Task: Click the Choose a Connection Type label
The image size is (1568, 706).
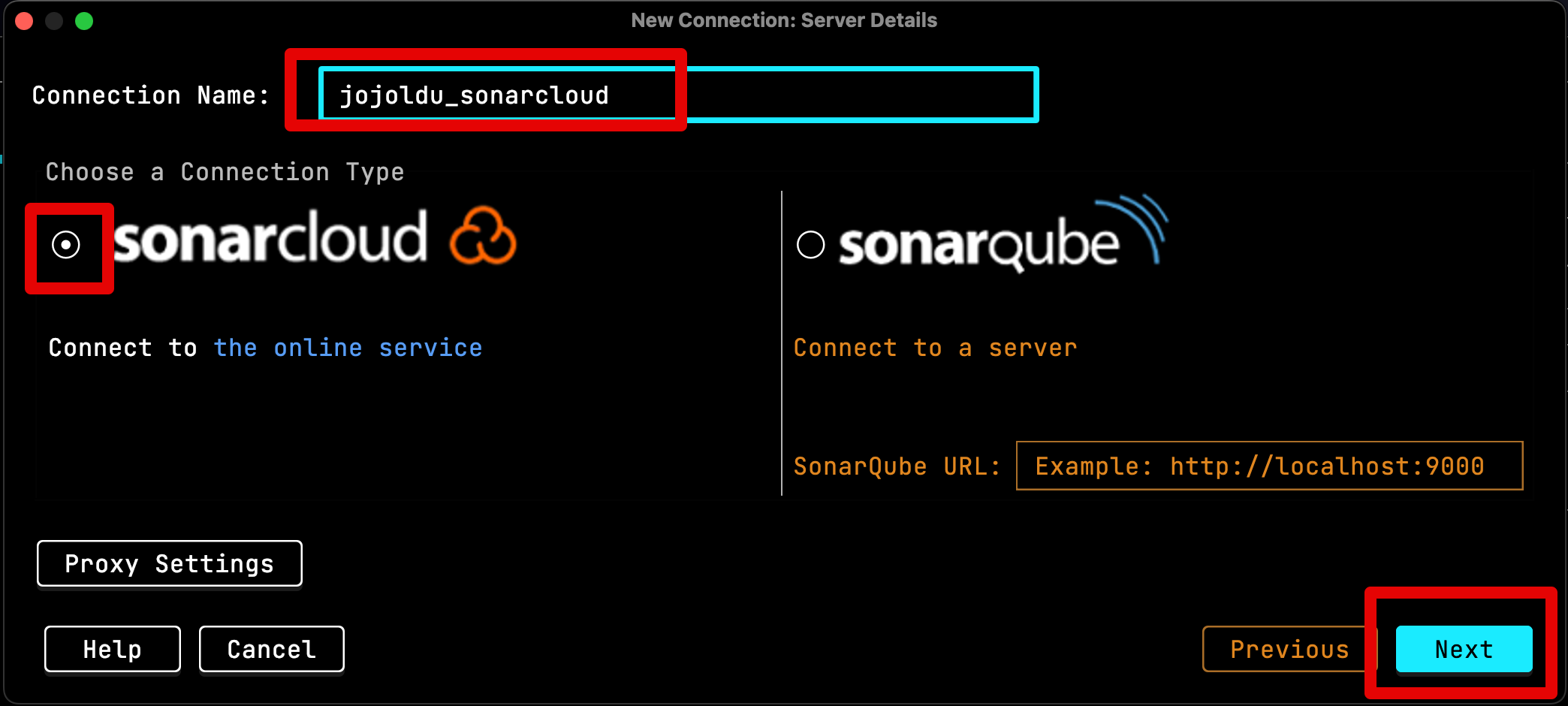Action: pyautogui.click(x=224, y=171)
